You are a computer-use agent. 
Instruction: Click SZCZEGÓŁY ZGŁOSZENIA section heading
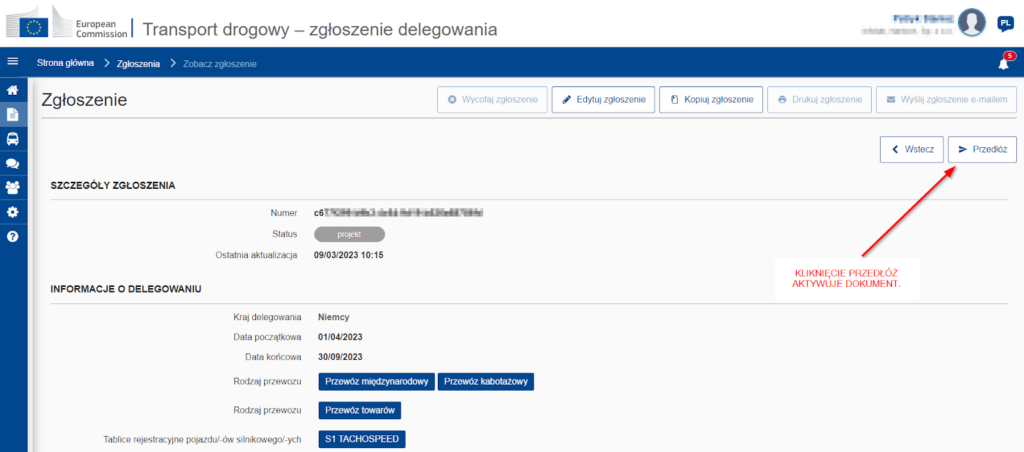tap(113, 186)
